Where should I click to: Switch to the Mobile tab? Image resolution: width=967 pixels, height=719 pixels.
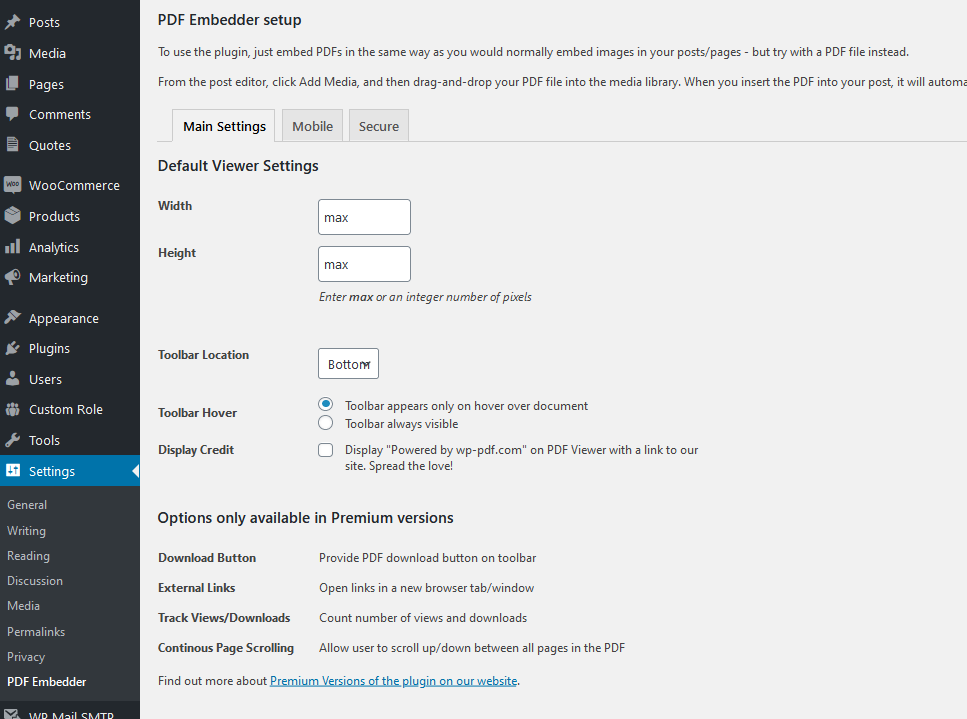(x=313, y=126)
